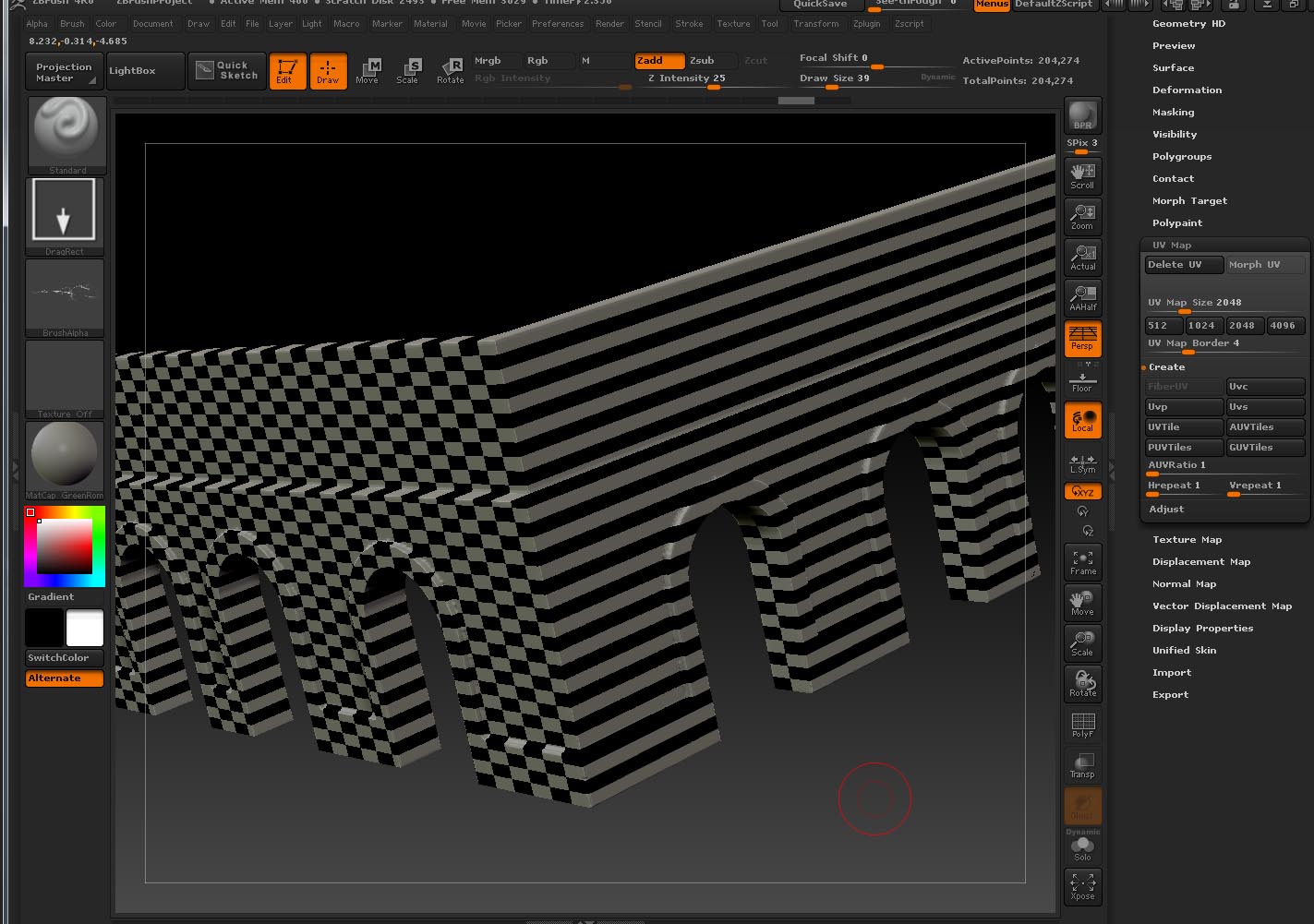Open the Texture Off selector

tap(65, 378)
